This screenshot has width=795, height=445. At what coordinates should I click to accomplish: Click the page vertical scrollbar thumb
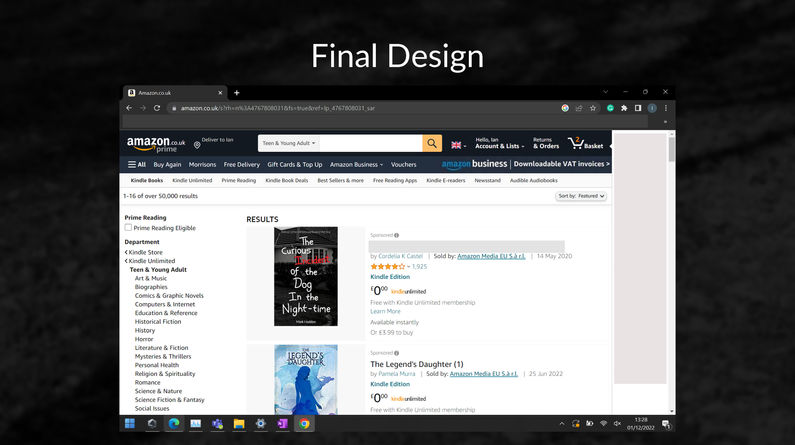point(672,150)
